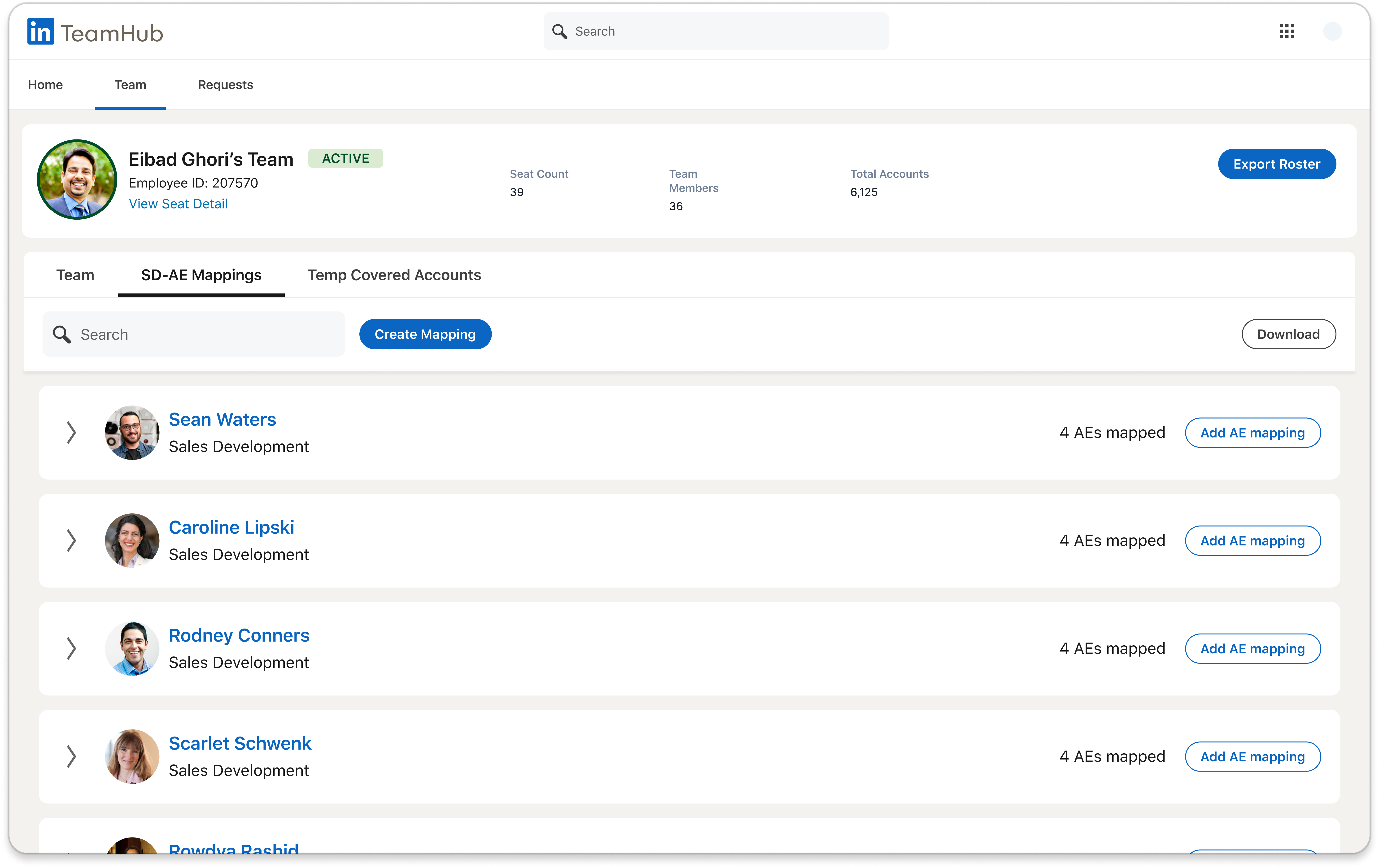Open the View Seat Detail link
Screen dimensions: 1379x868
pos(178,204)
